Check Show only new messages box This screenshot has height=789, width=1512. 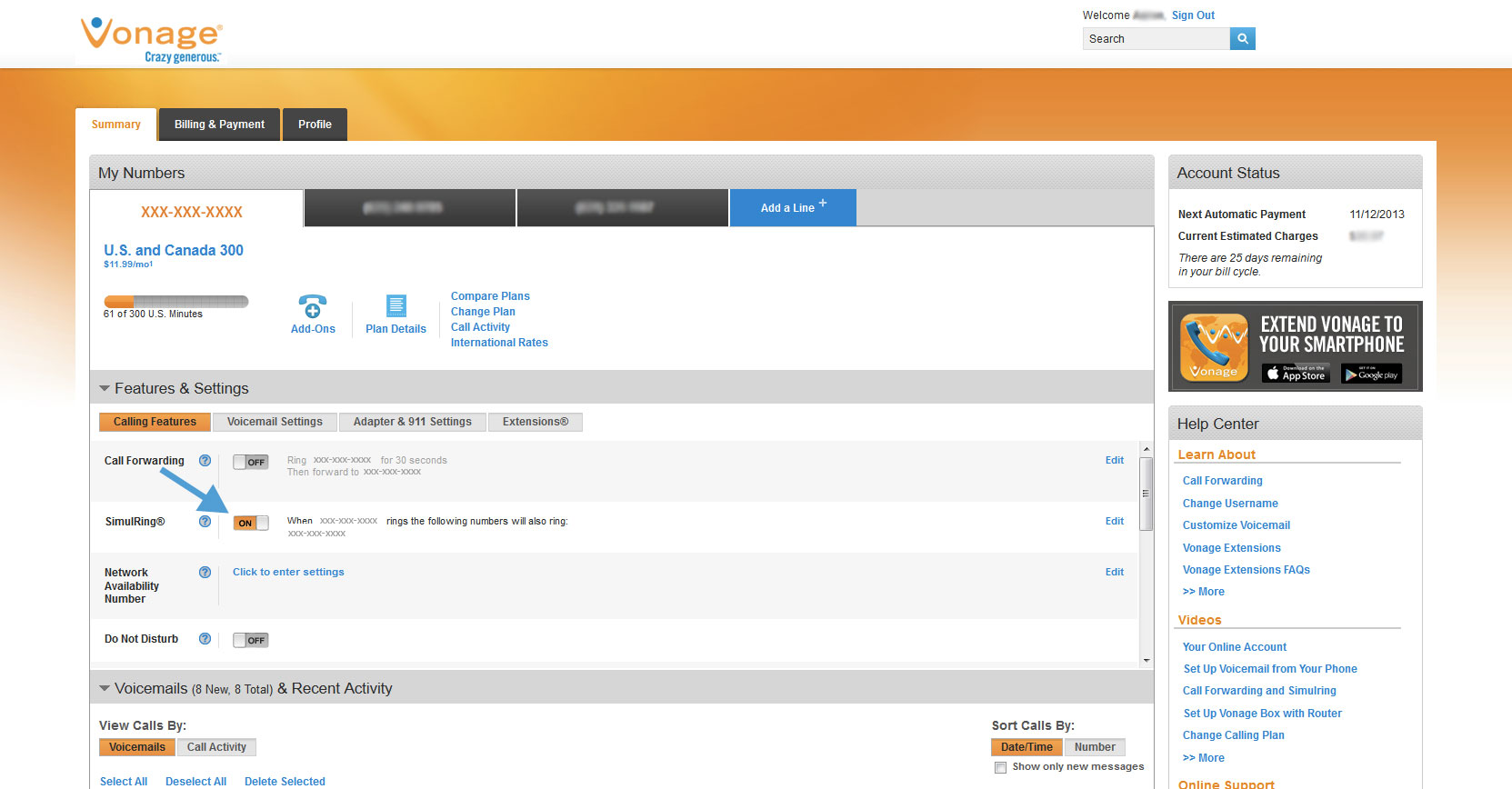click(x=1000, y=767)
